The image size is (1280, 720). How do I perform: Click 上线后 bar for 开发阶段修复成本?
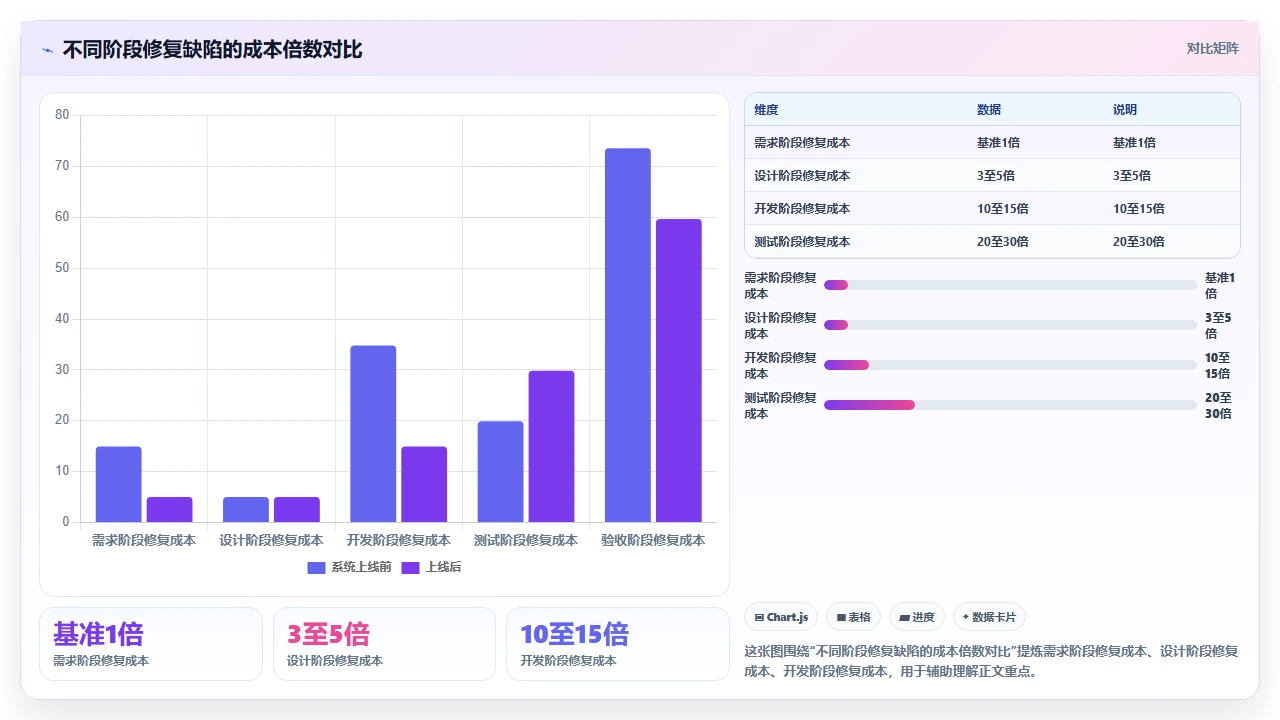click(424, 484)
